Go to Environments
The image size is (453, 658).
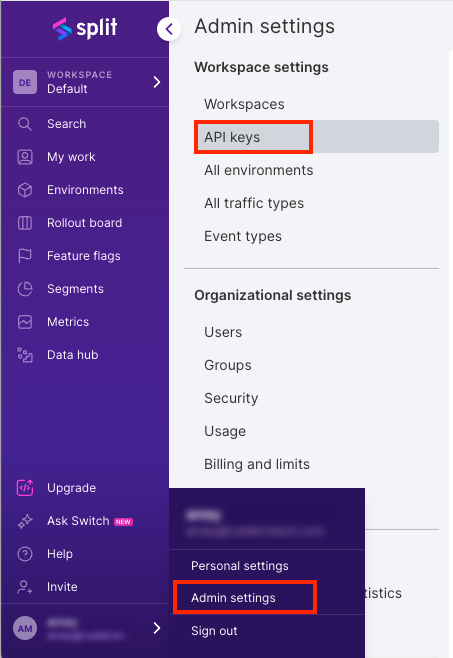85,190
